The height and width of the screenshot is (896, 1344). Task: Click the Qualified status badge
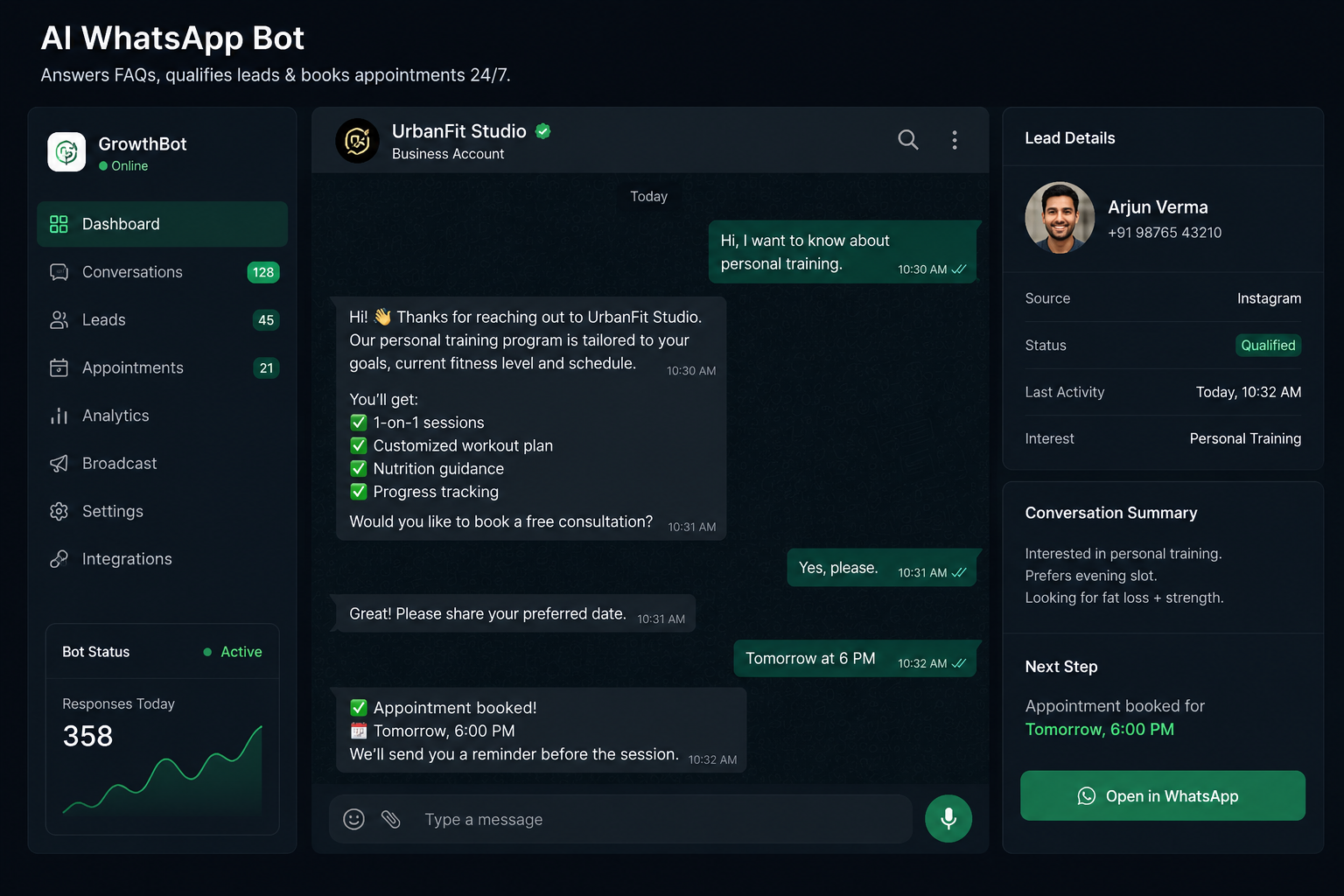[x=1268, y=345]
